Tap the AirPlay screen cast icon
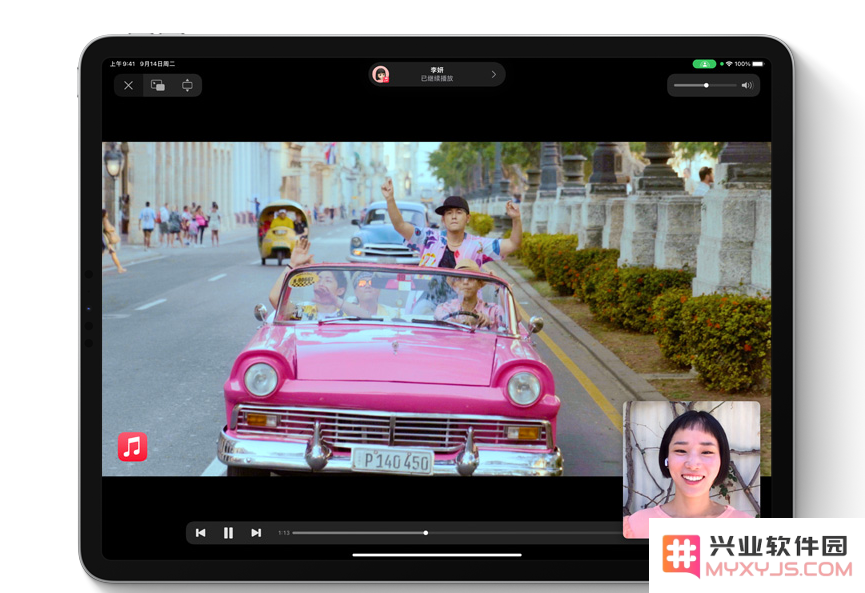Image resolution: width=865 pixels, height=593 pixels. click(x=188, y=86)
